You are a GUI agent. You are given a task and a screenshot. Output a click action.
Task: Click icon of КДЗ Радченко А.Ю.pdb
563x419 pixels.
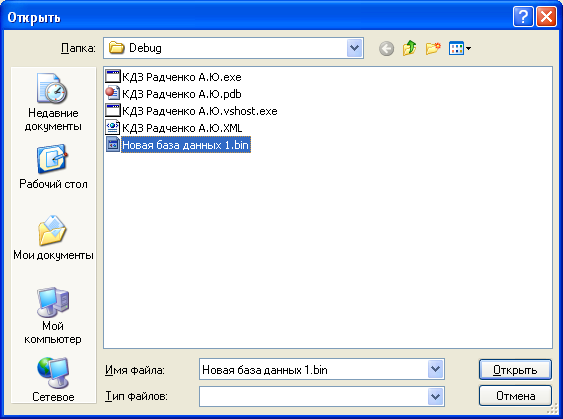coord(113,94)
